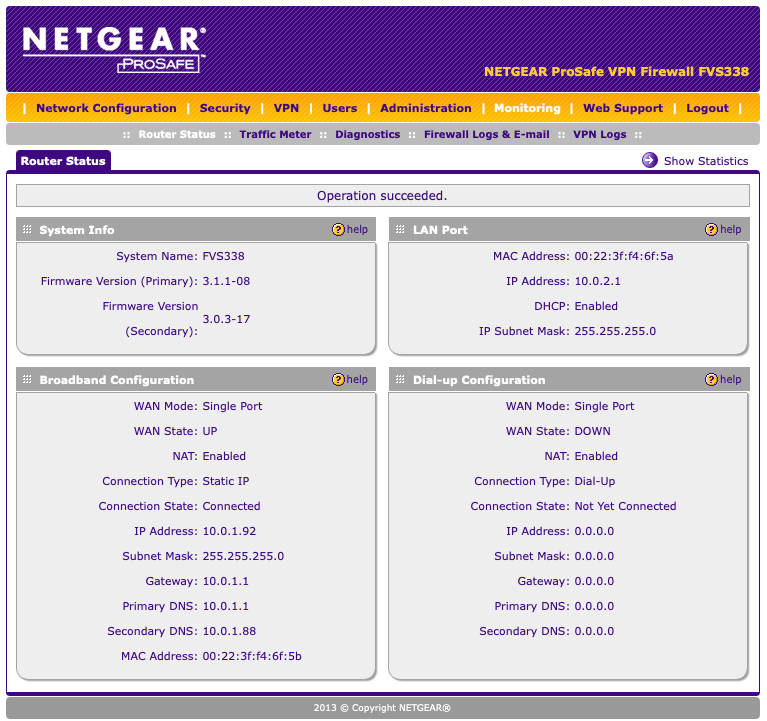This screenshot has width=767, height=721.
Task: Go to the VPN menu
Action: 286,108
